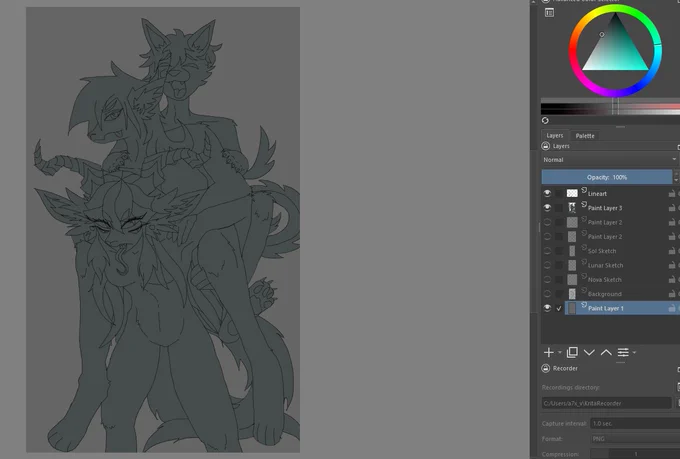This screenshot has width=680, height=459.
Task: Click the Layers opacity slider
Action: click(607, 177)
